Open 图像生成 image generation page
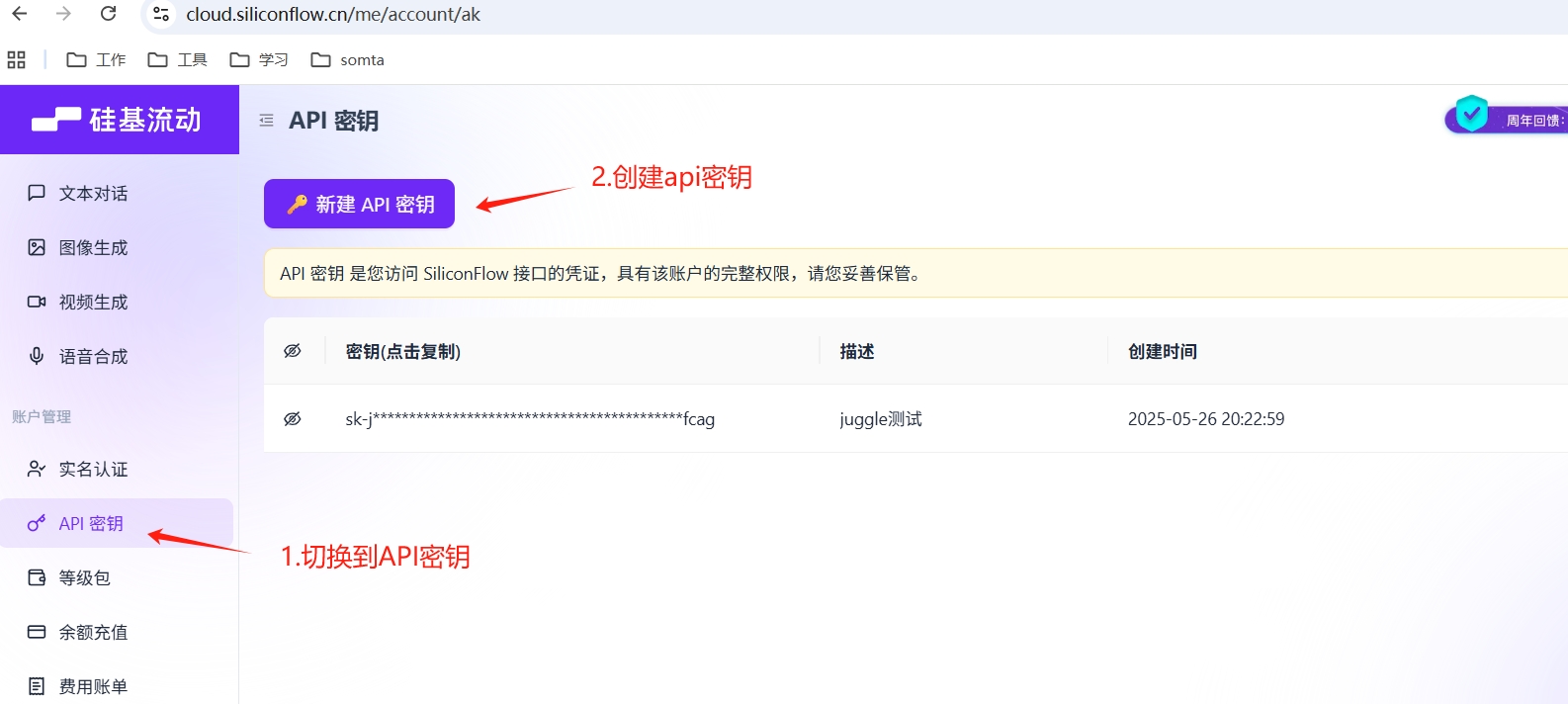1568x704 pixels. 93,248
